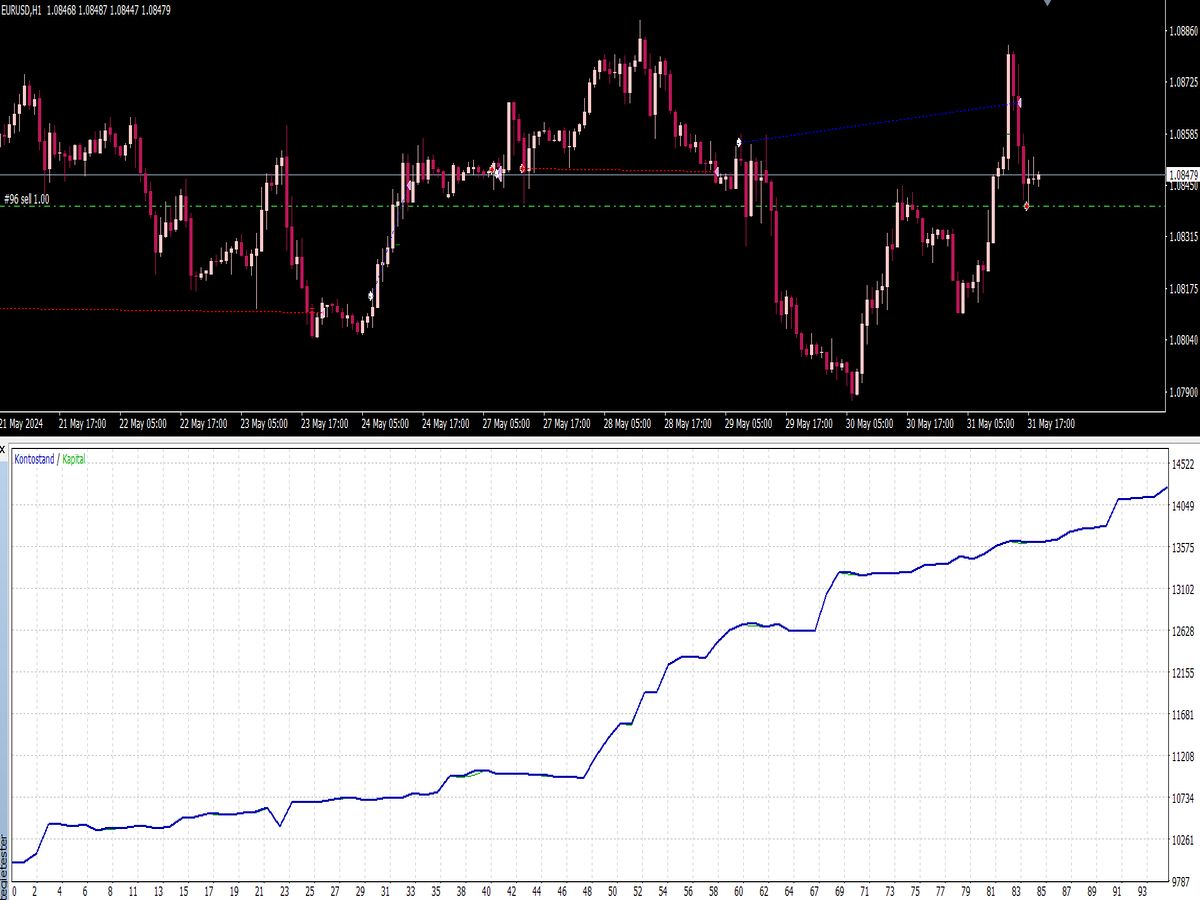Select the trade marker near 23 May 17:00

(370, 294)
